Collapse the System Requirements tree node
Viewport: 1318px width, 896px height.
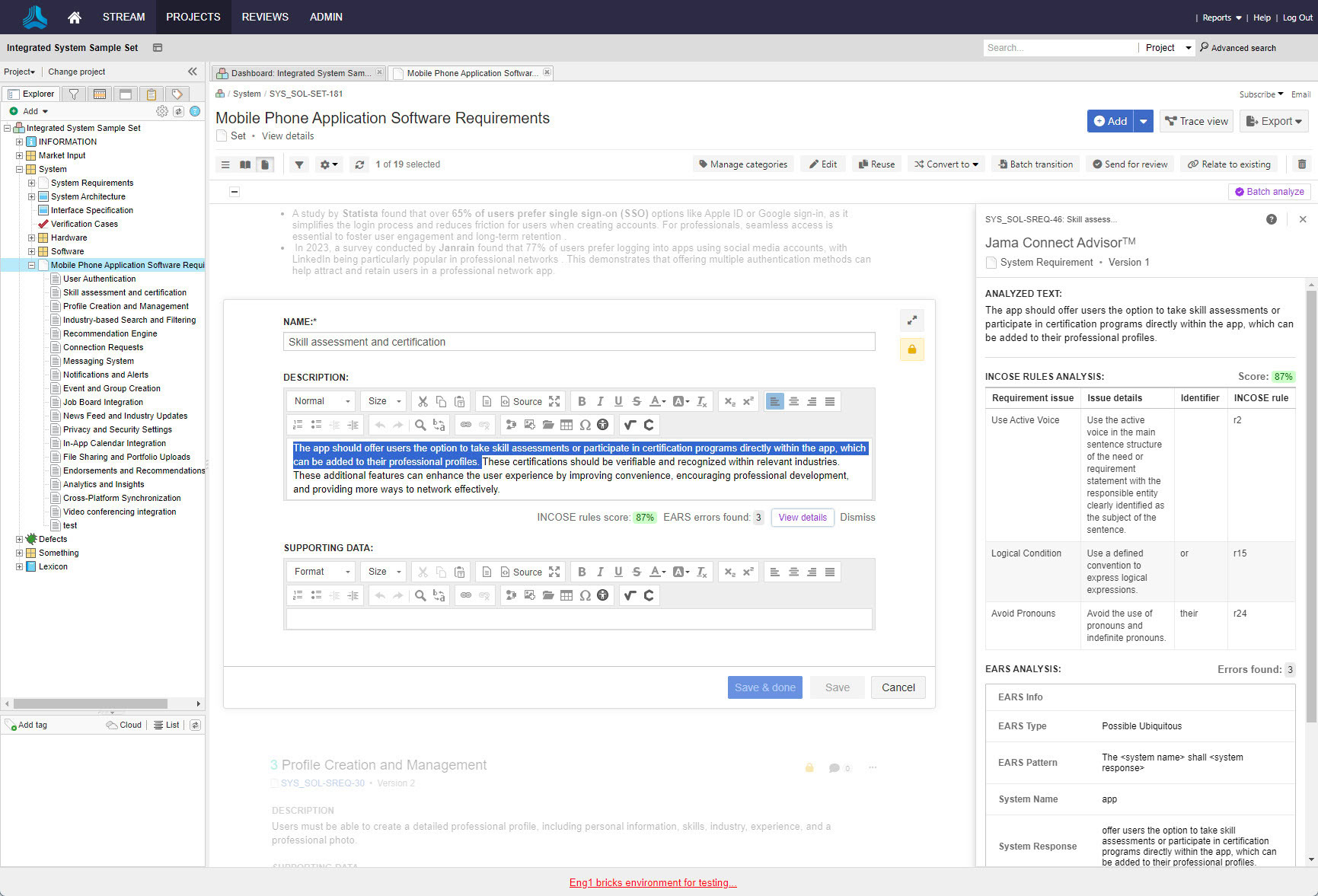30,183
